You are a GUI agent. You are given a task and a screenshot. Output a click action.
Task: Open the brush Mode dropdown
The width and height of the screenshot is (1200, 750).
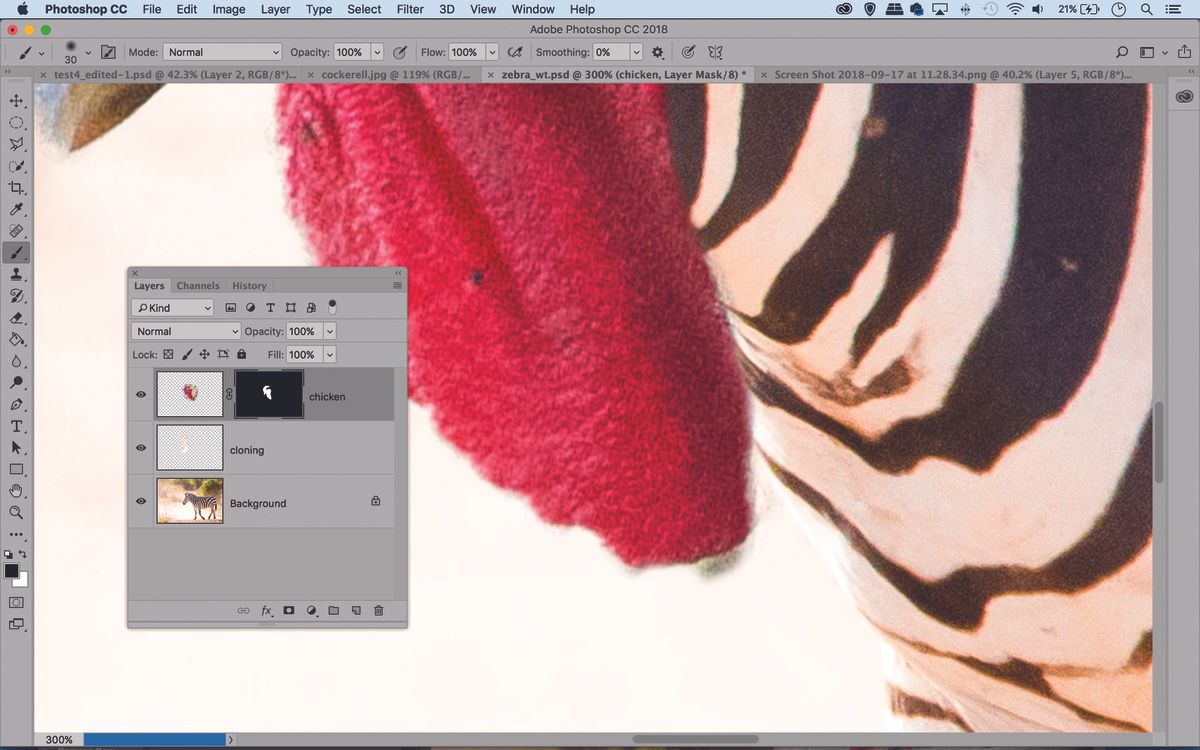pyautogui.click(x=222, y=52)
